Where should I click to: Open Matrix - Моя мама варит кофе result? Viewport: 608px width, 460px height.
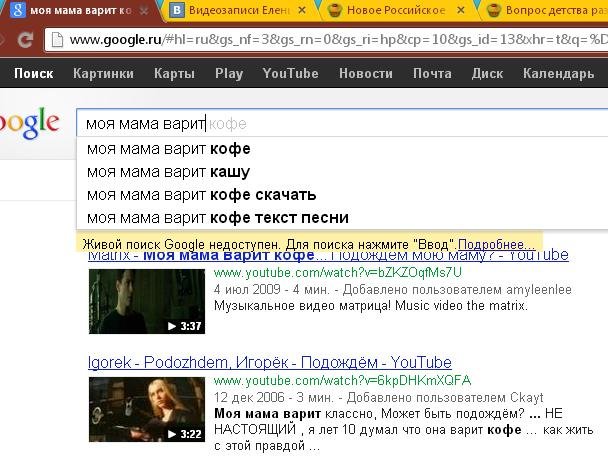[328, 256]
